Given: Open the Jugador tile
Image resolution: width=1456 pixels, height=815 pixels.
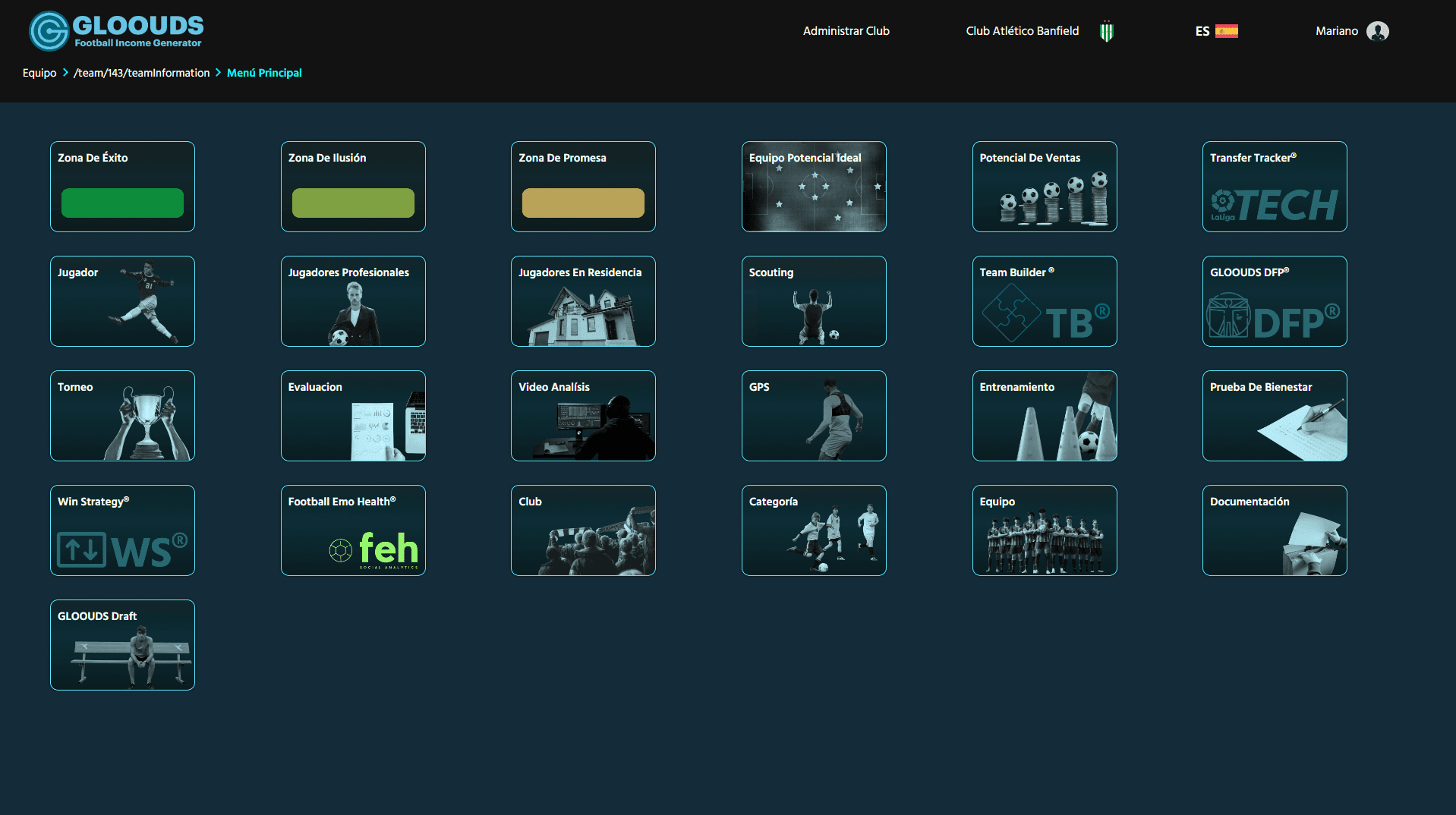Looking at the screenshot, I should click(x=122, y=301).
